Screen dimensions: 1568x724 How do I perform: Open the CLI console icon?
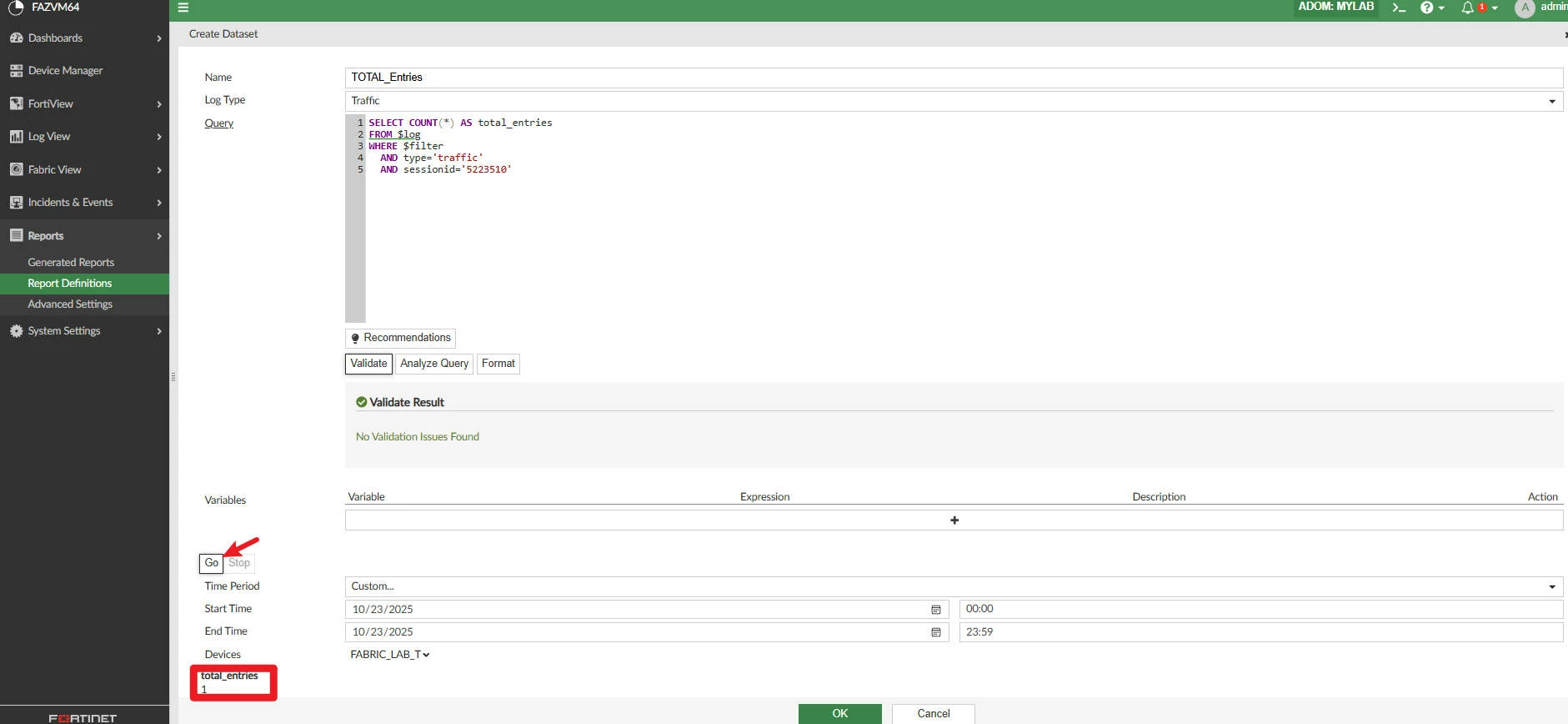point(1399,8)
